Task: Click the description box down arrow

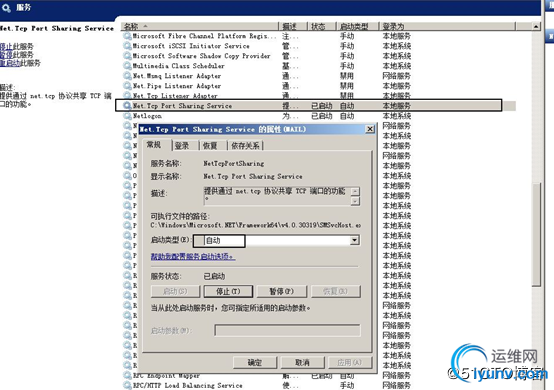Action: pyautogui.click(x=355, y=201)
